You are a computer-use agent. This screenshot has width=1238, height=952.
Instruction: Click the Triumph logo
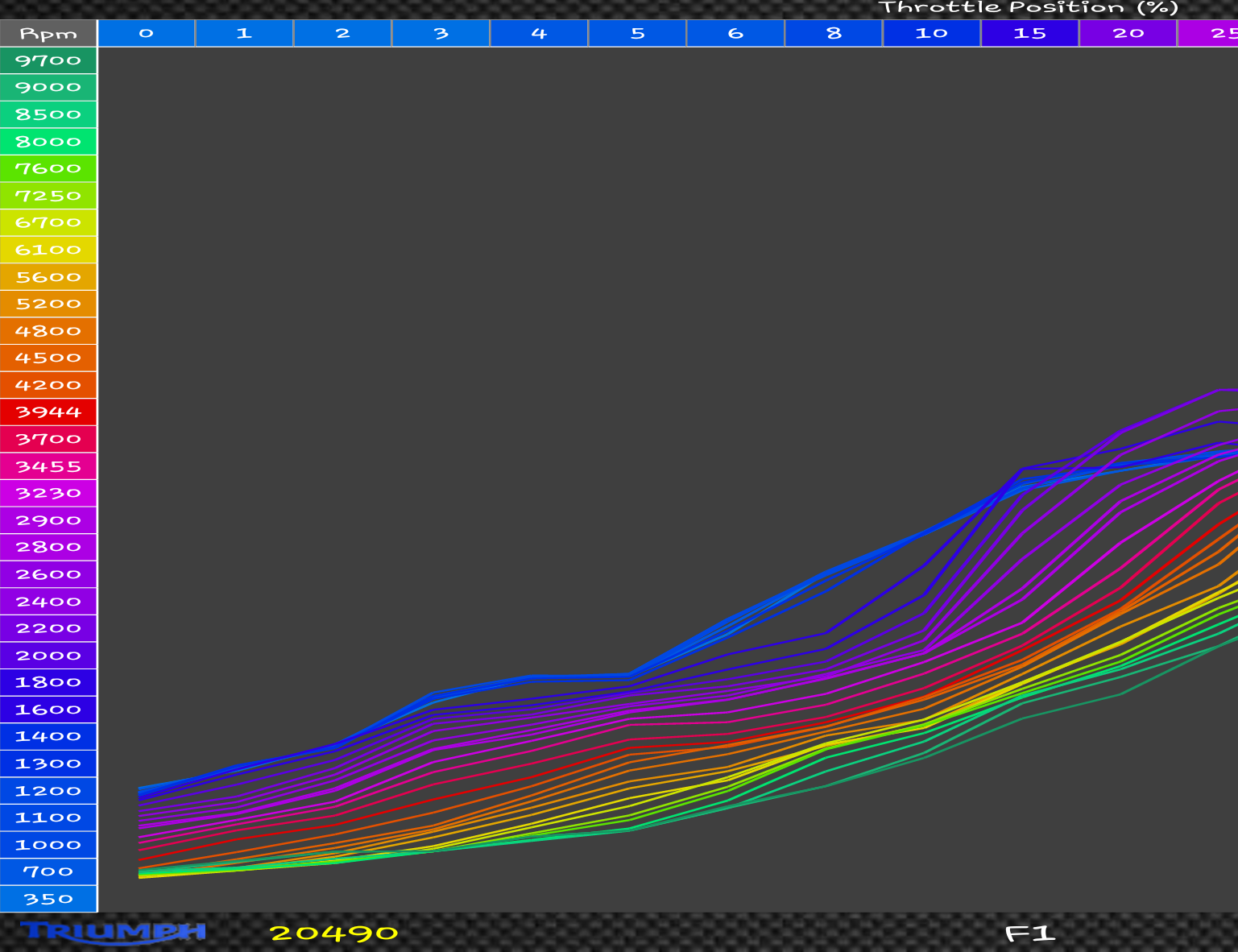coord(113,932)
